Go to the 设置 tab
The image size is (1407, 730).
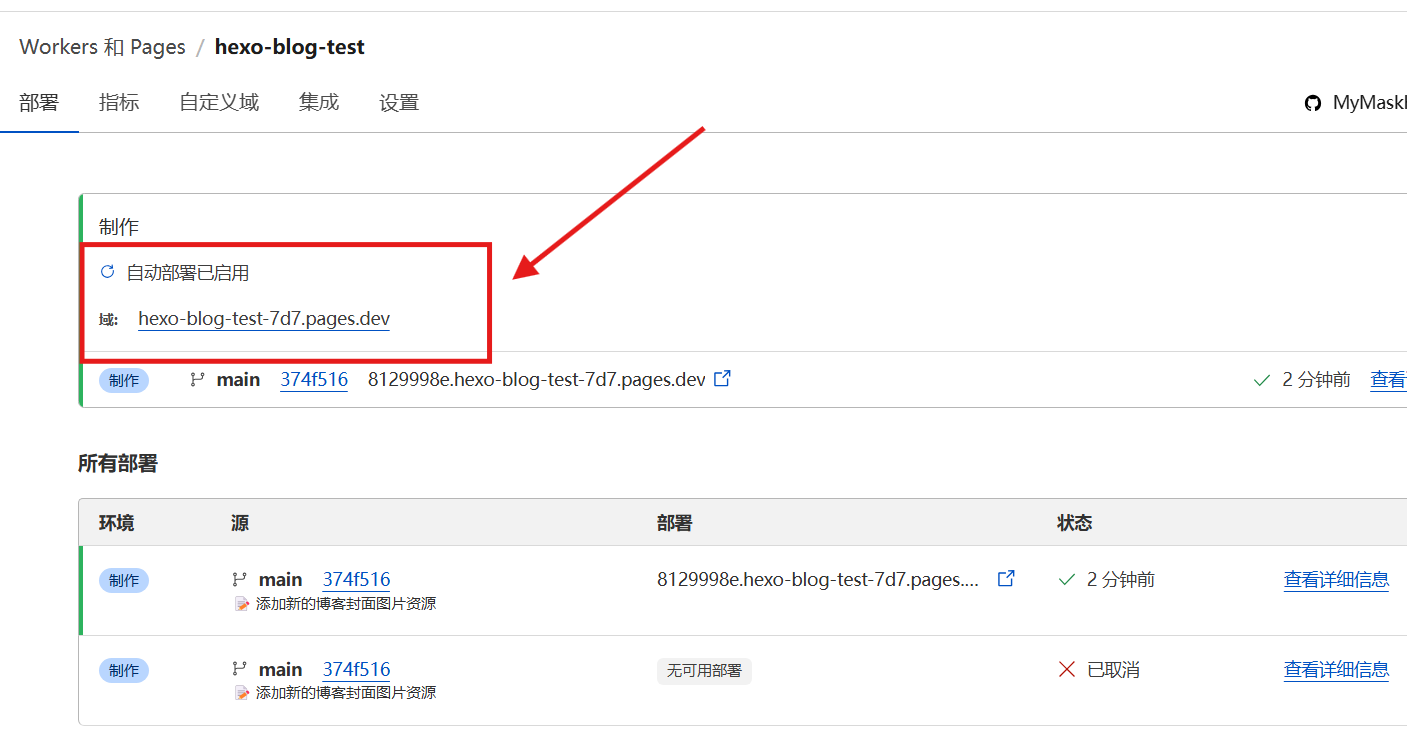(399, 102)
